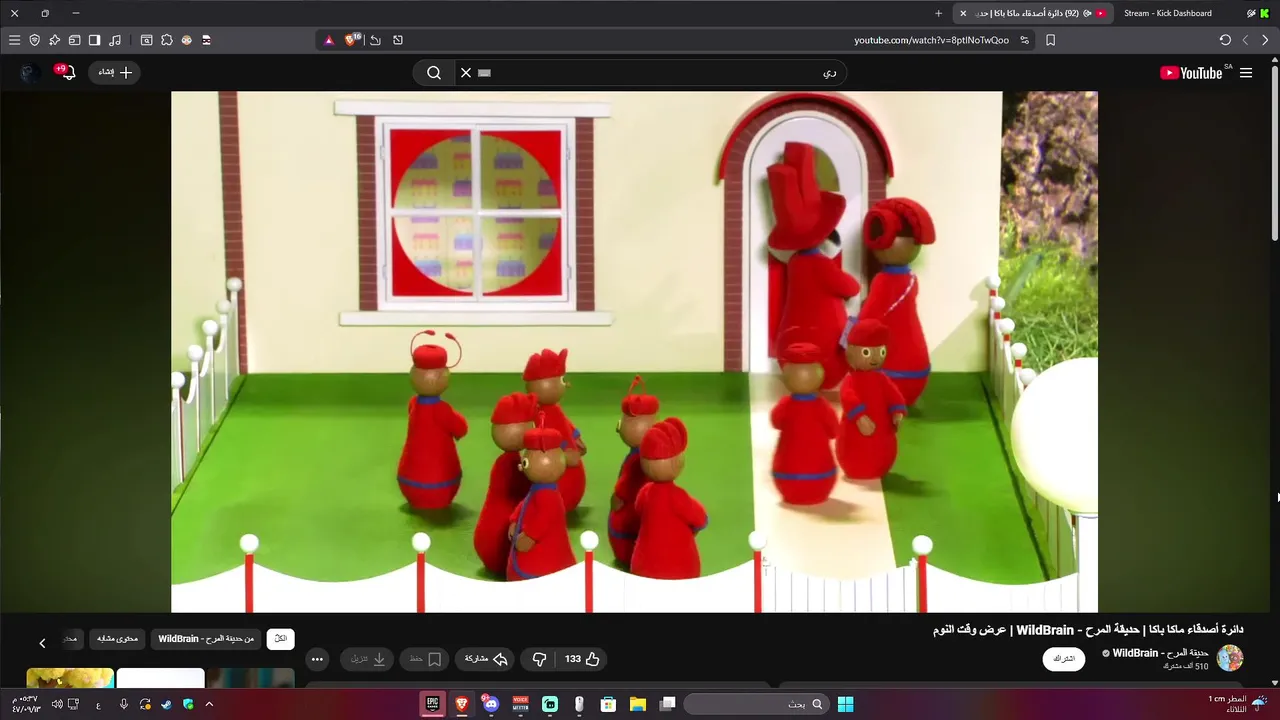Switch to the YouTube video tab

(1033, 13)
